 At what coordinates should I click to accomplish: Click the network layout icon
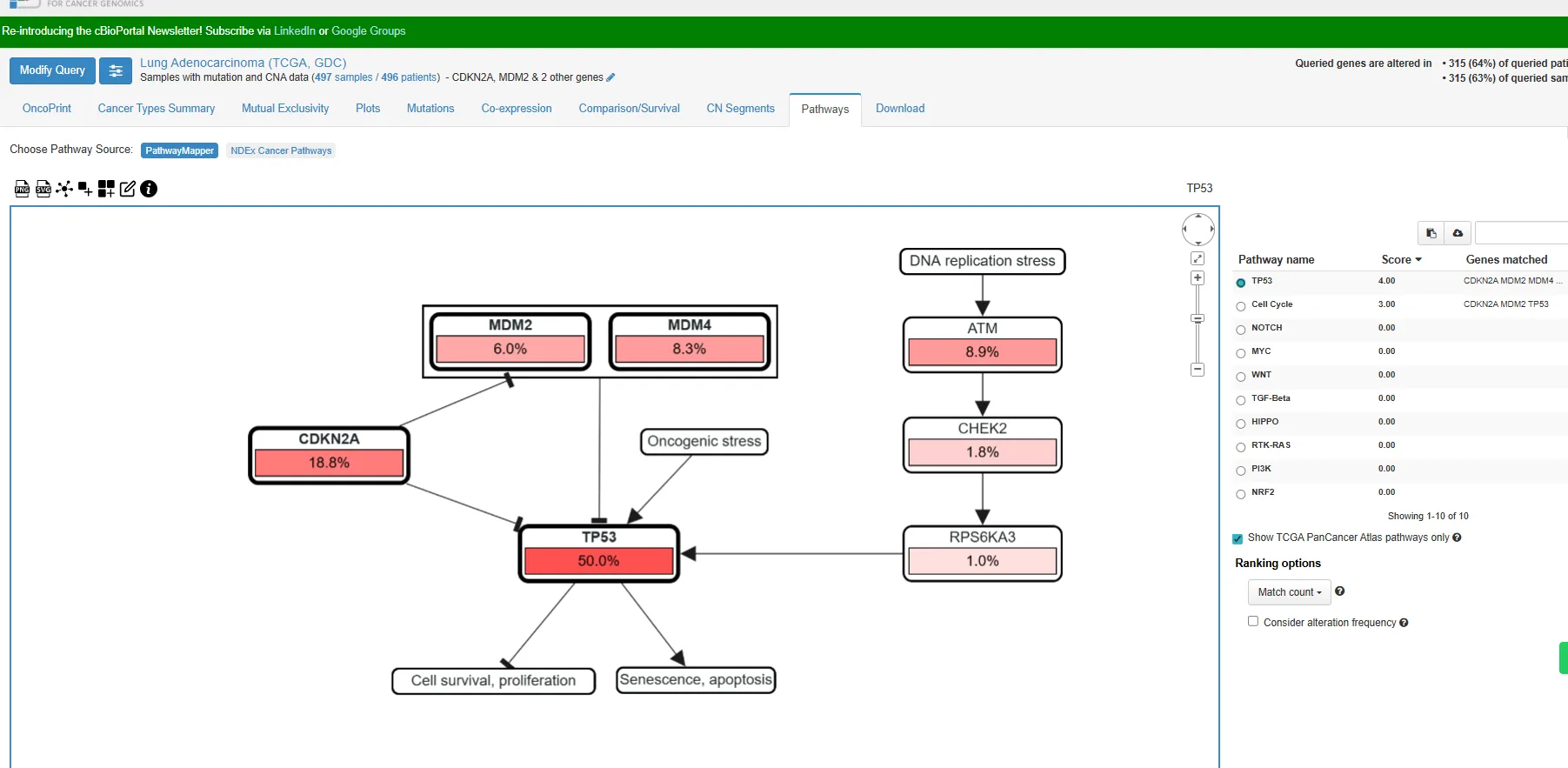pyautogui.click(x=64, y=189)
